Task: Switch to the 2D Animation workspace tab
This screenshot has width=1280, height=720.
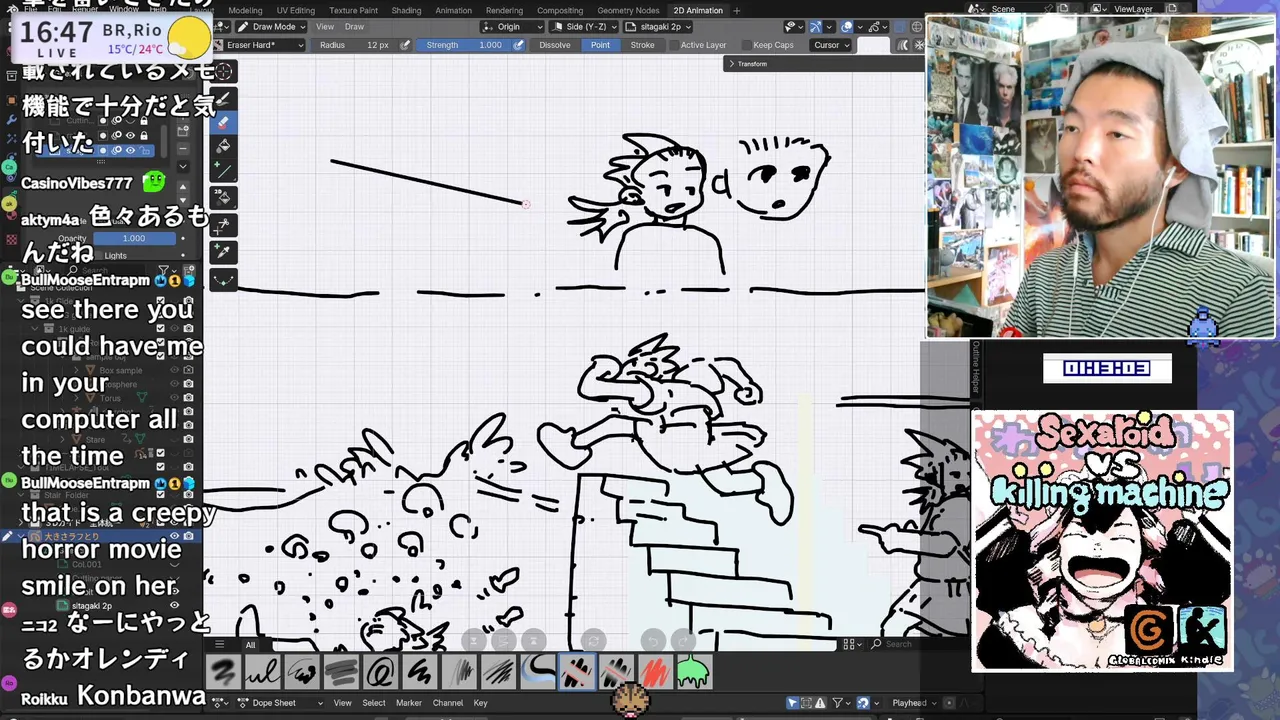Action: click(x=698, y=10)
